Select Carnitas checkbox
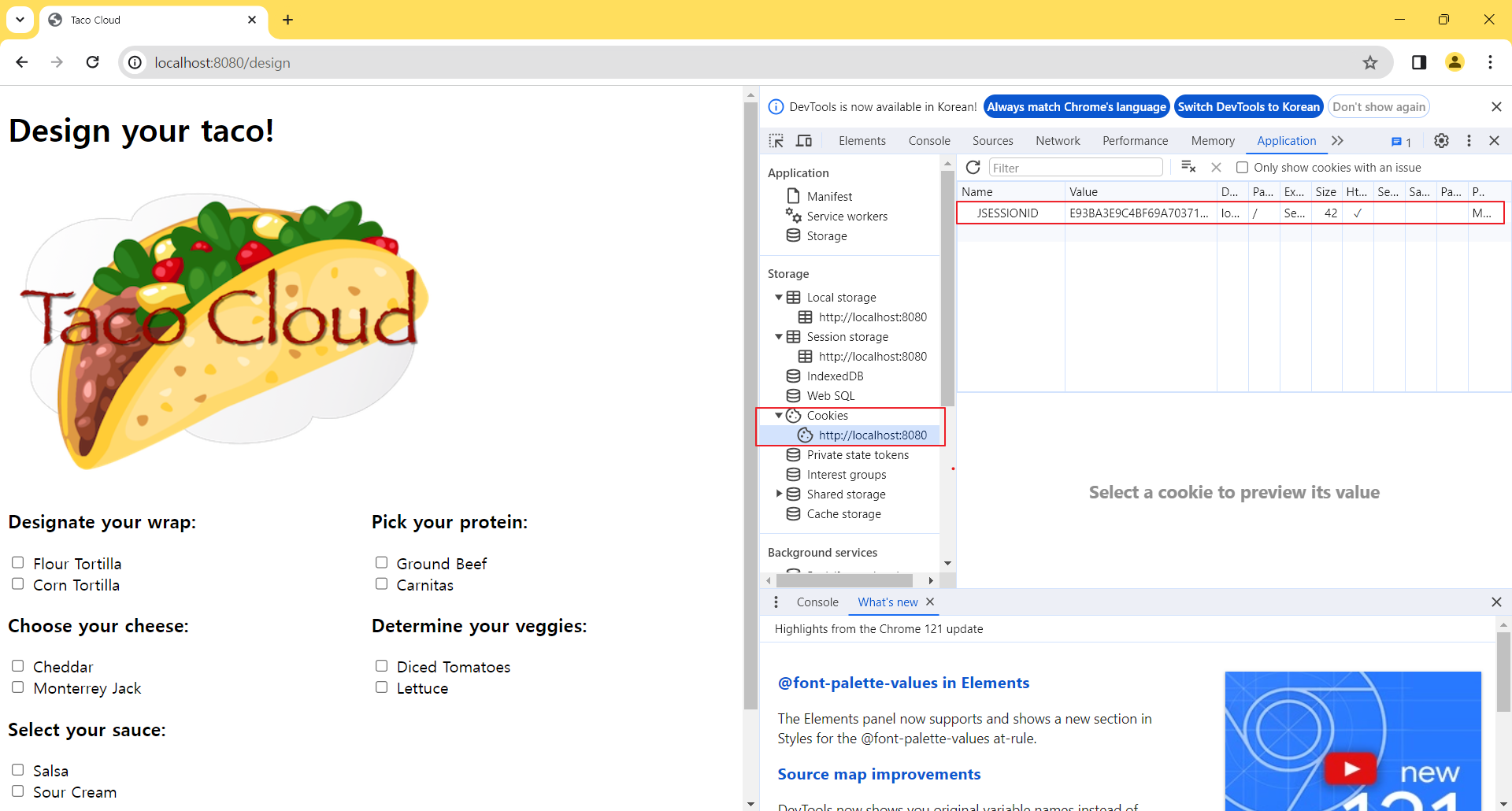This screenshot has width=1512, height=811. pyautogui.click(x=381, y=583)
